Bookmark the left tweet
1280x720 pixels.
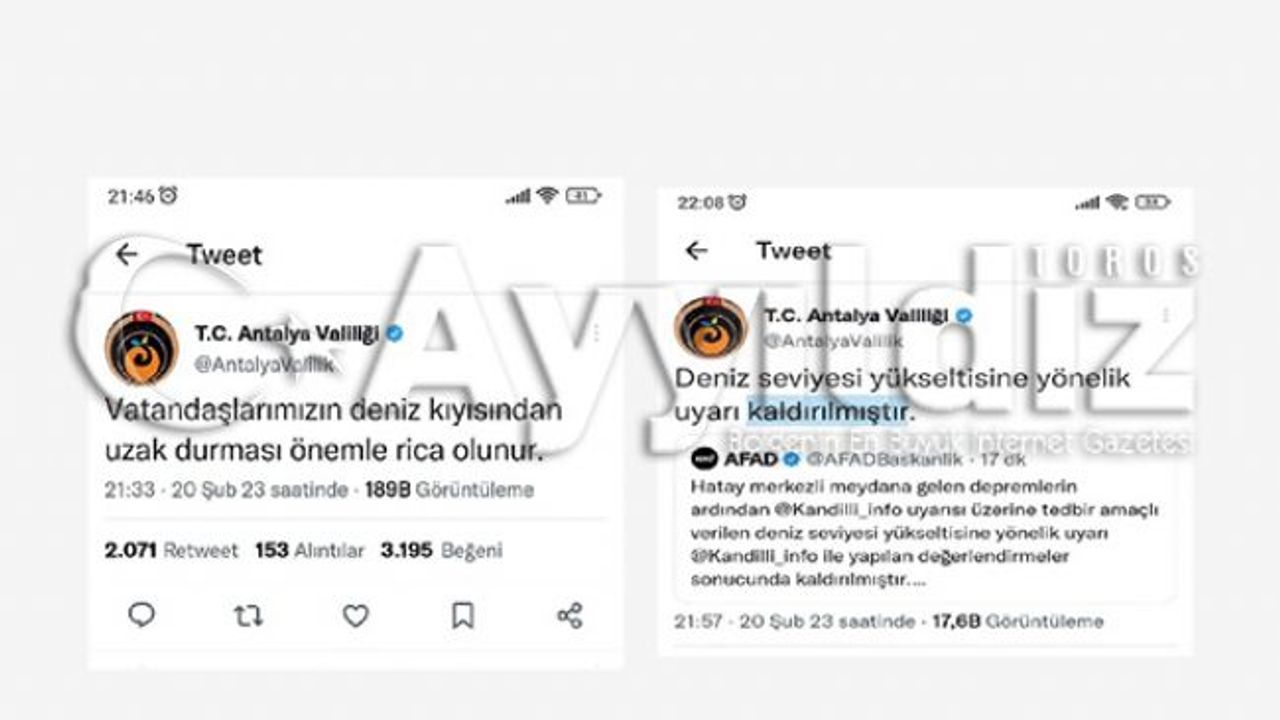click(x=462, y=615)
